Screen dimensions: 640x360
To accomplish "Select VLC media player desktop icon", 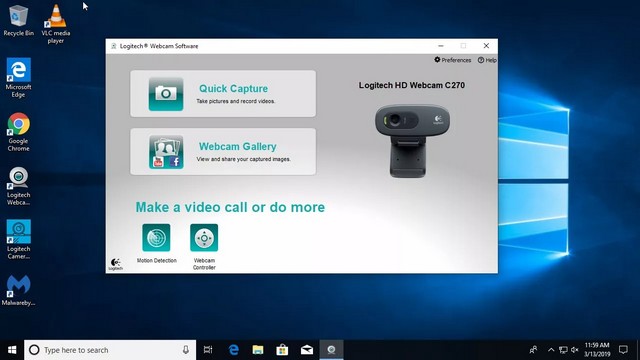I will [56, 24].
